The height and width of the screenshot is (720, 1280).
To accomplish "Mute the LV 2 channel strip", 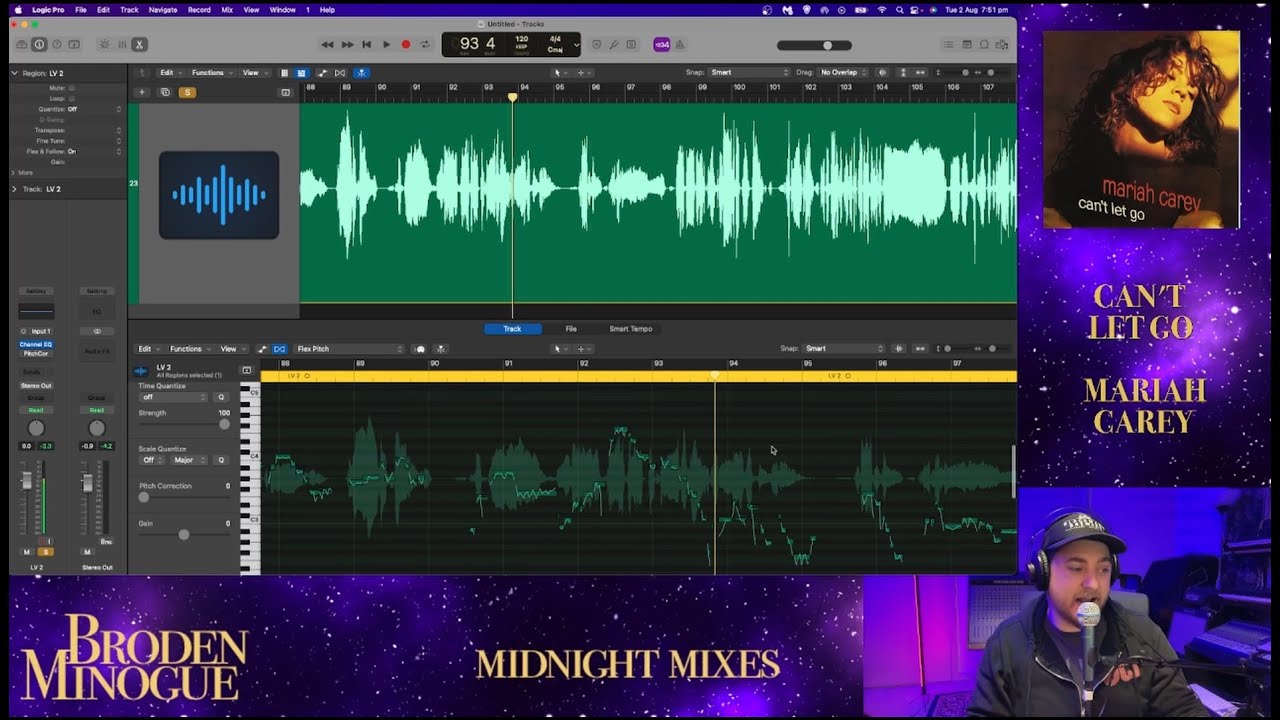I will pos(27,552).
